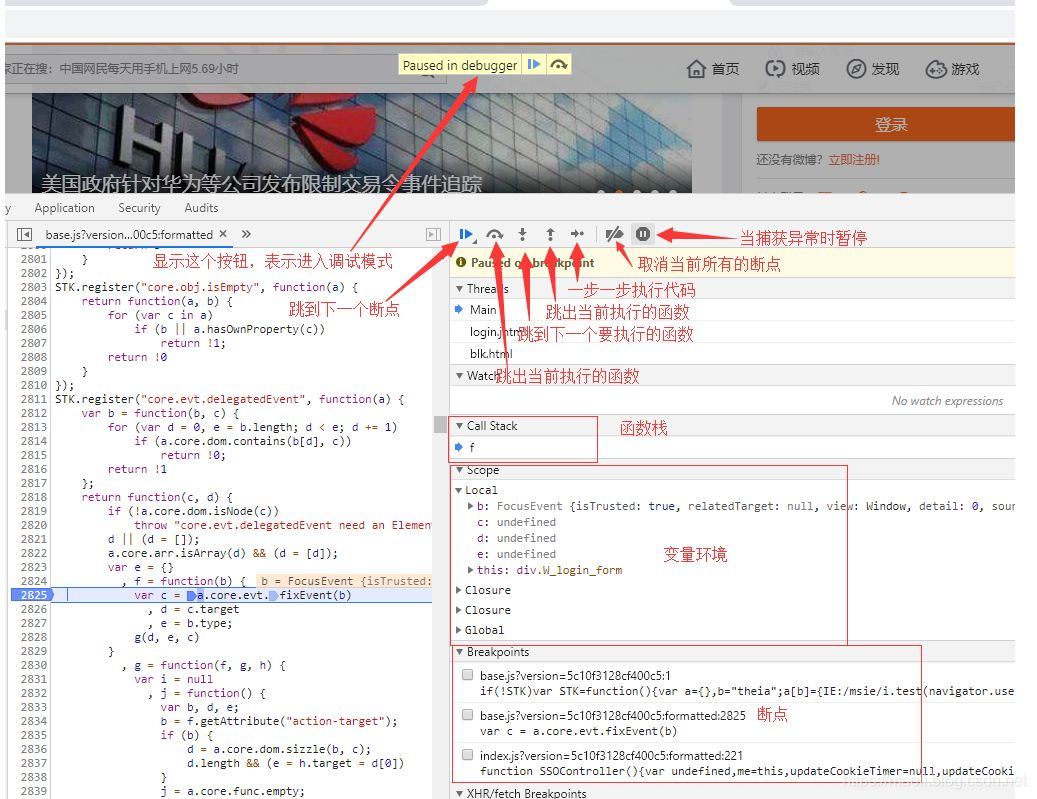Toggle pause on exceptions button
The height and width of the screenshot is (799, 1037).
coord(643,234)
